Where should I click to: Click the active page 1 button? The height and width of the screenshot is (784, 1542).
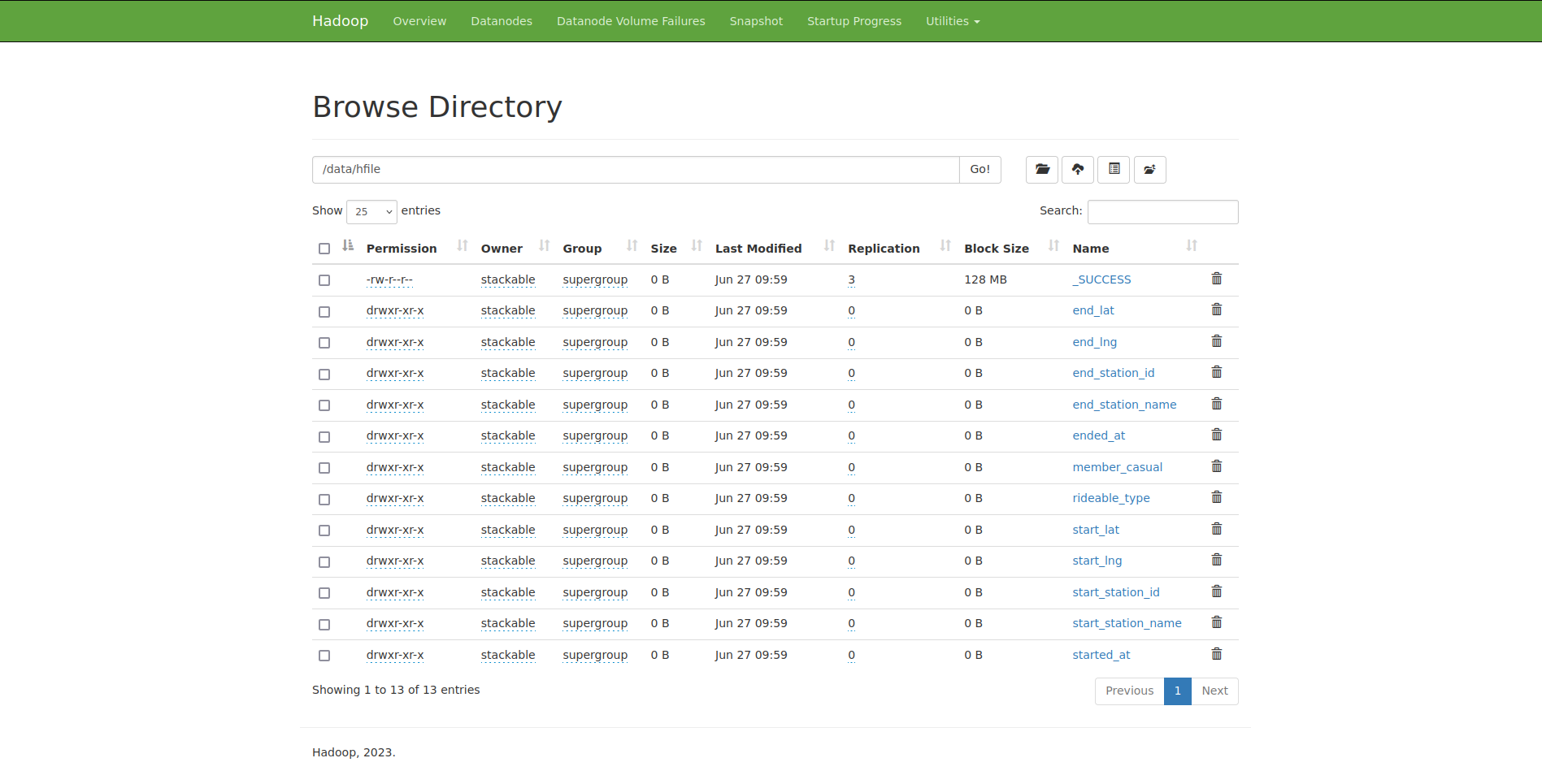(1177, 691)
